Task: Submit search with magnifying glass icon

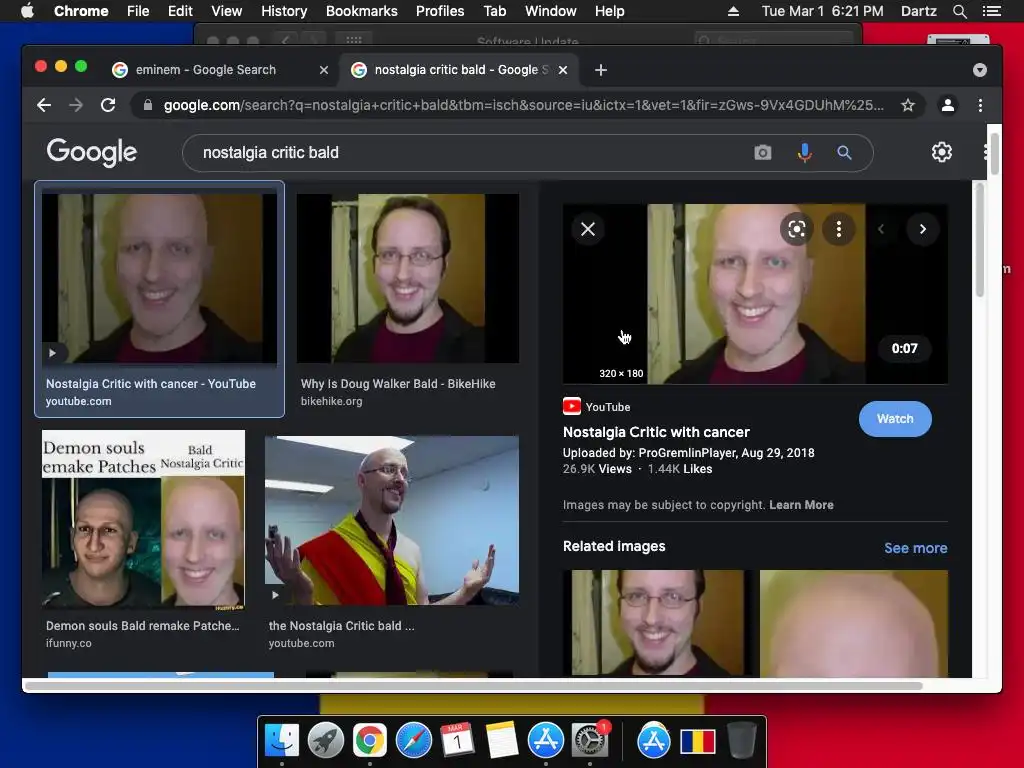Action: tap(844, 153)
